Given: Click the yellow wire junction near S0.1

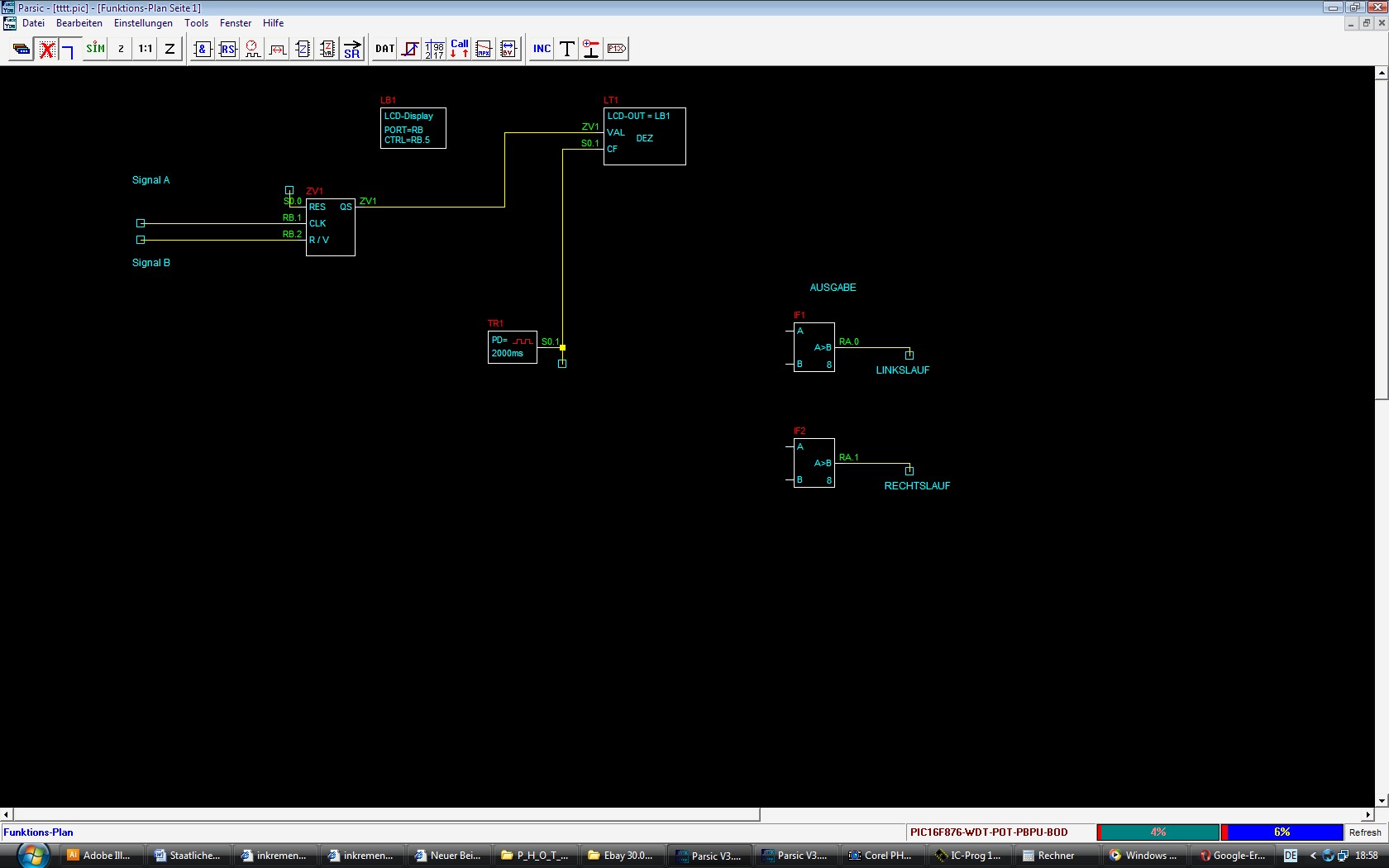Looking at the screenshot, I should pyautogui.click(x=562, y=347).
